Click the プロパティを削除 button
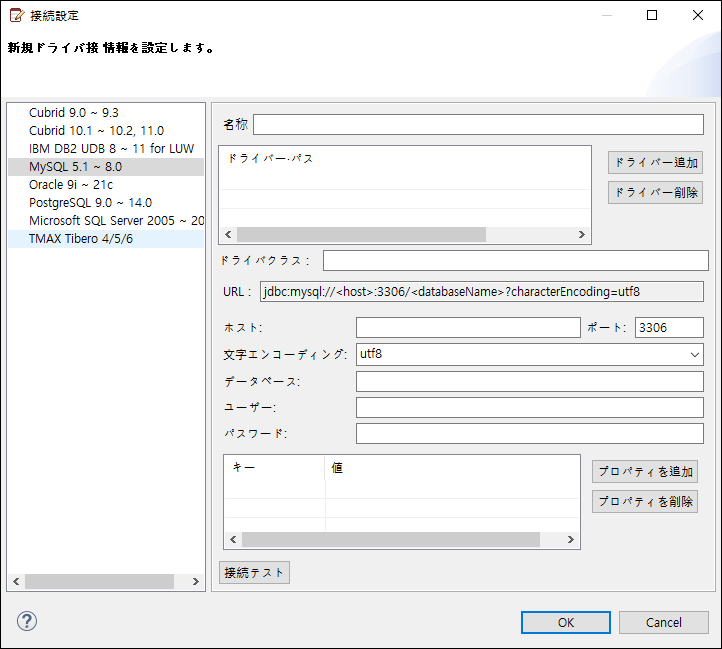 coord(645,502)
